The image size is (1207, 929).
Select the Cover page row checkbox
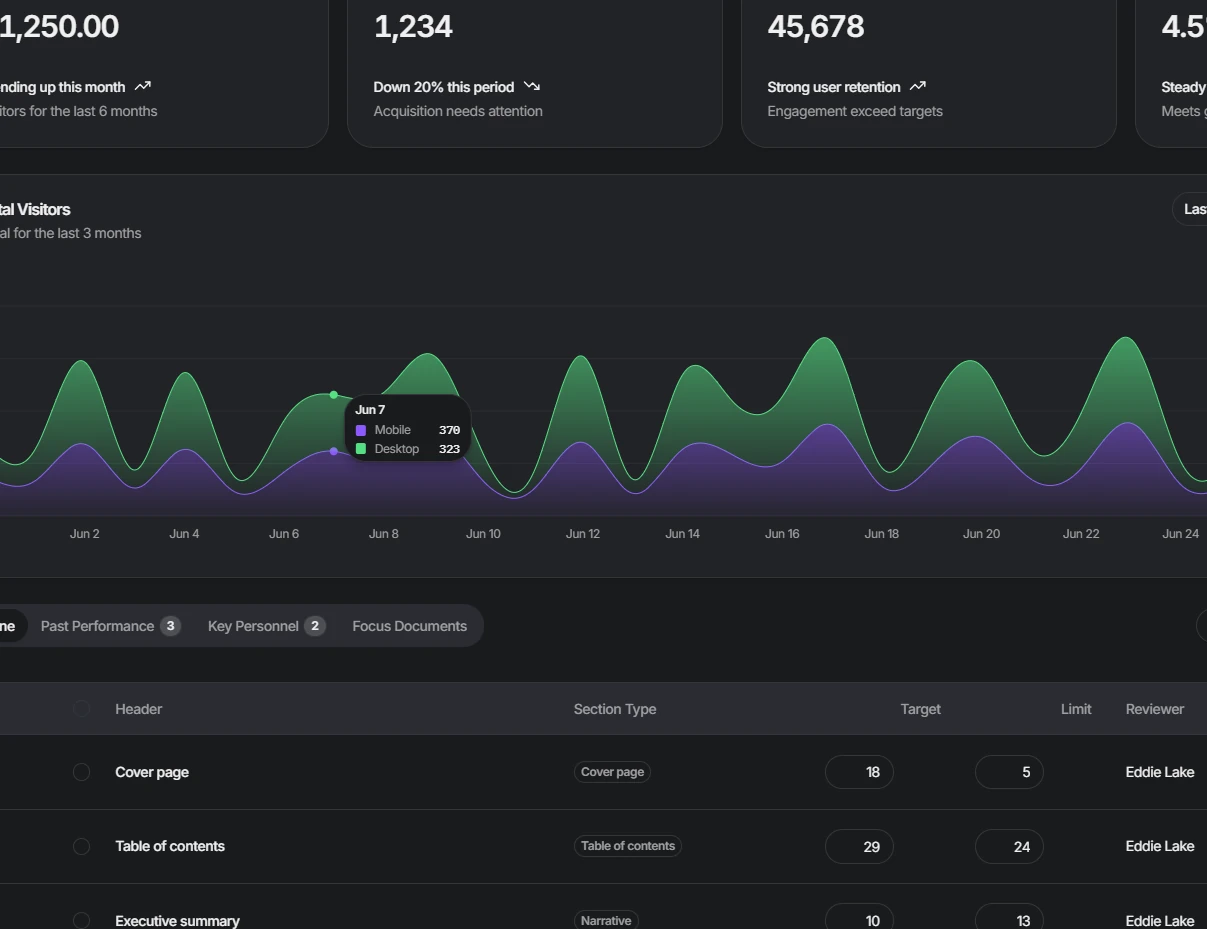pos(82,771)
